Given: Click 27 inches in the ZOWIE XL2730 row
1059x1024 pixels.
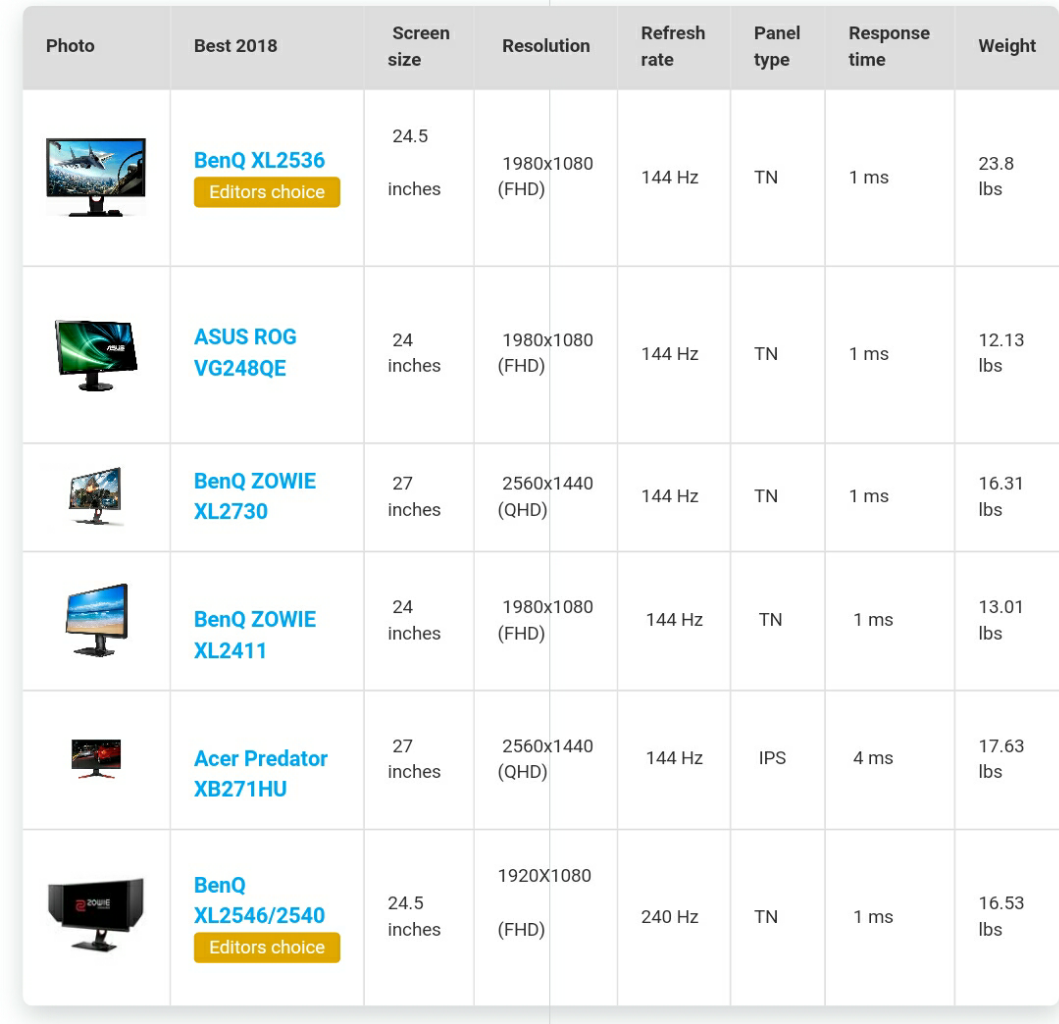Looking at the screenshot, I should point(414,496).
